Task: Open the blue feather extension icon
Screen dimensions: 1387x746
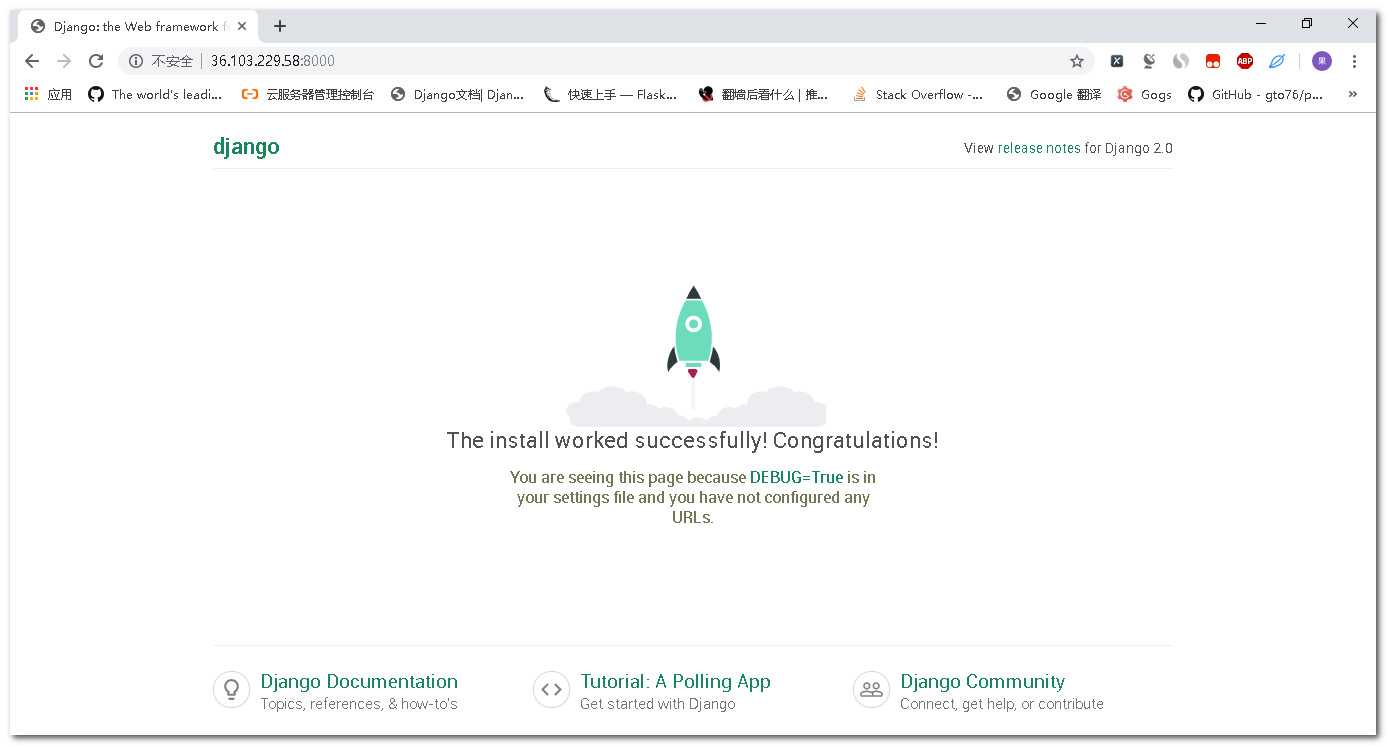Action: click(x=1277, y=61)
